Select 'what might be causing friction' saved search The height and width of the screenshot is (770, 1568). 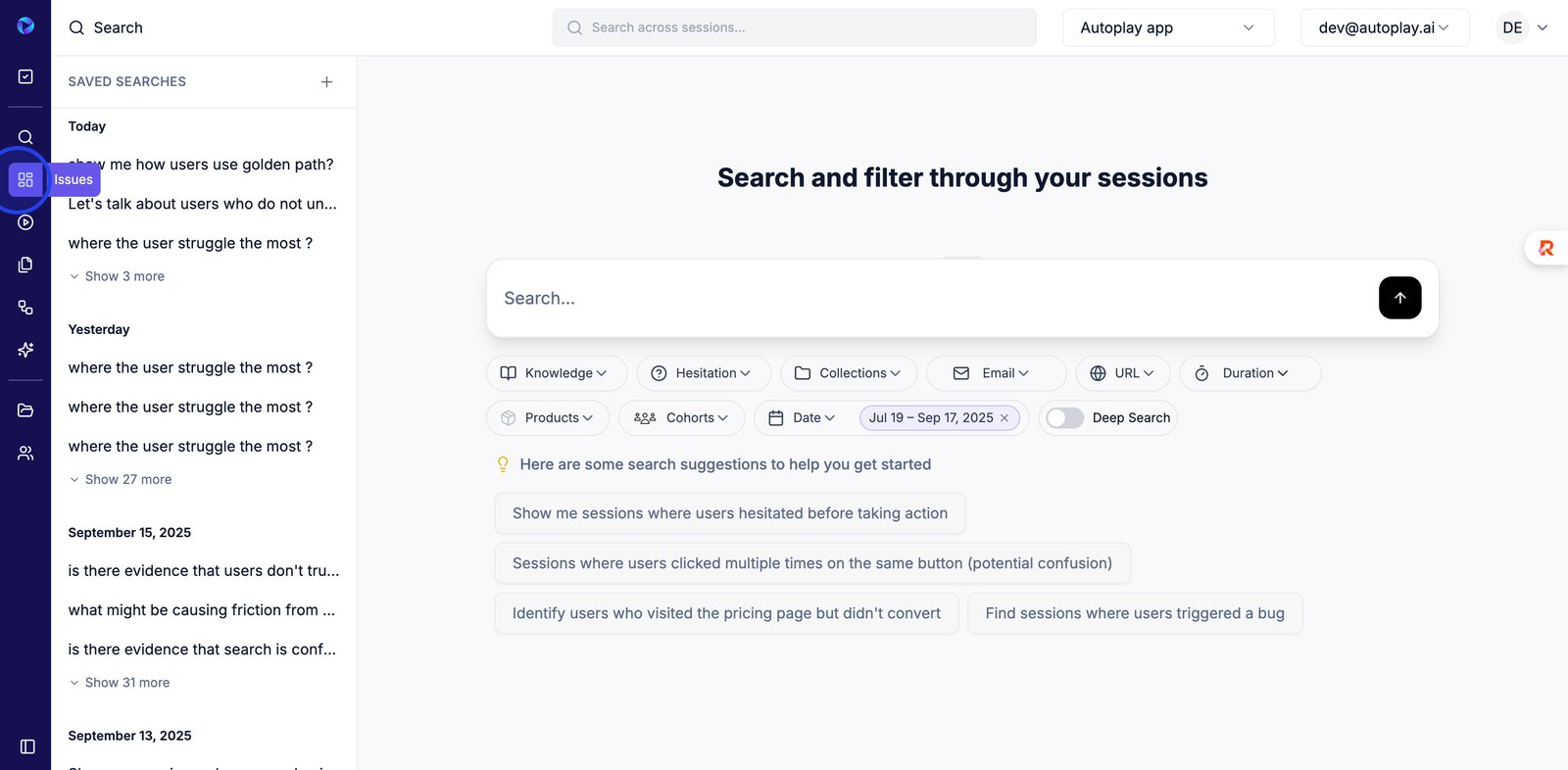pos(201,610)
